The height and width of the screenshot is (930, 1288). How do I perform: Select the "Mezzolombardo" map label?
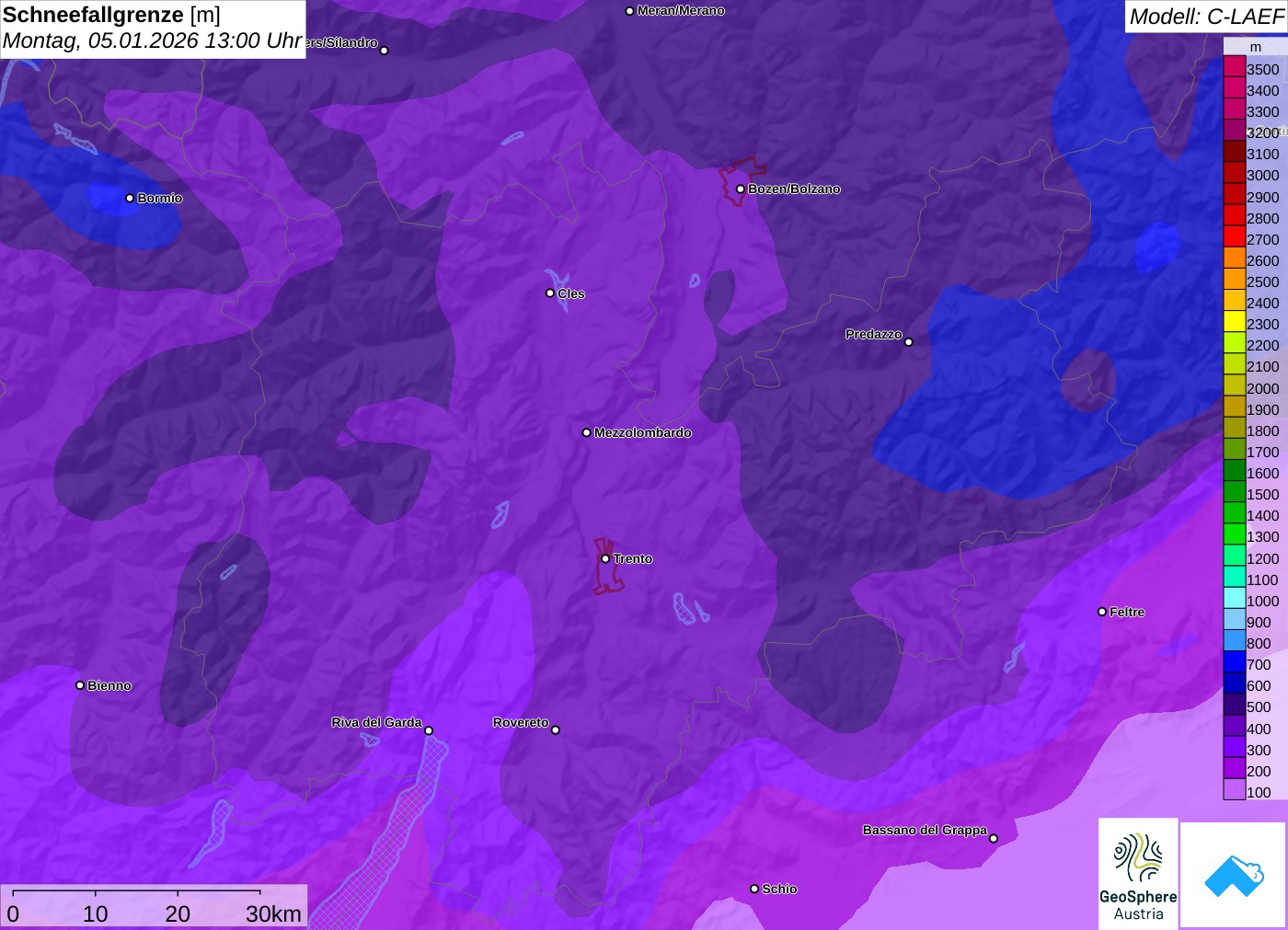pos(643,432)
